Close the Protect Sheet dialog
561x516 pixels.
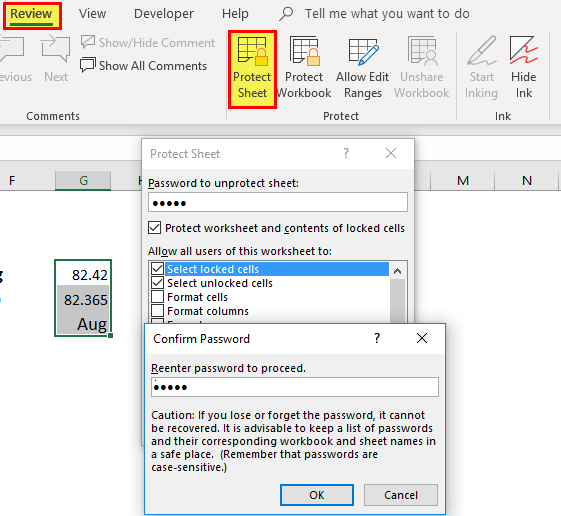391,154
